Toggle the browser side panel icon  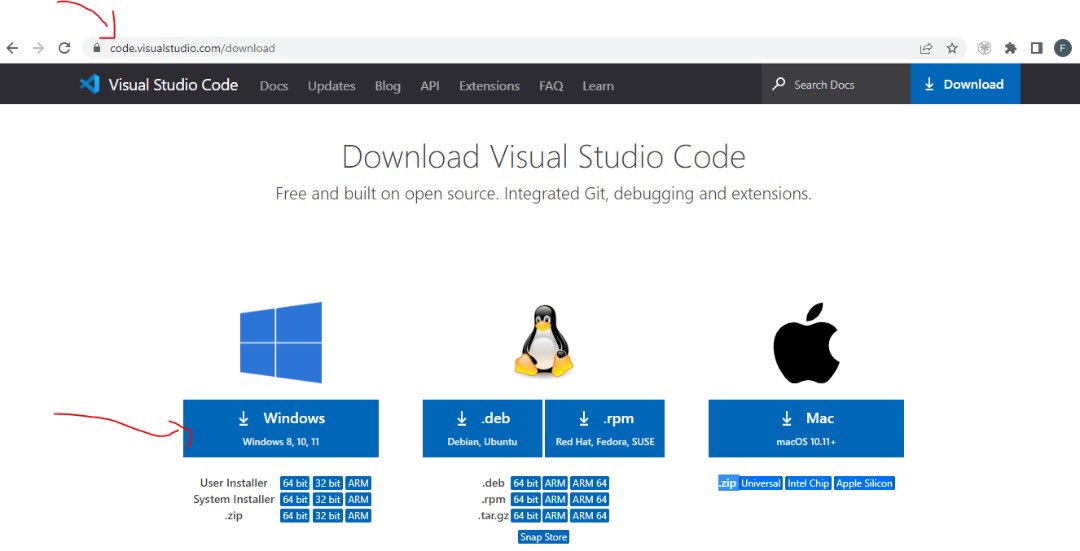tap(1037, 48)
